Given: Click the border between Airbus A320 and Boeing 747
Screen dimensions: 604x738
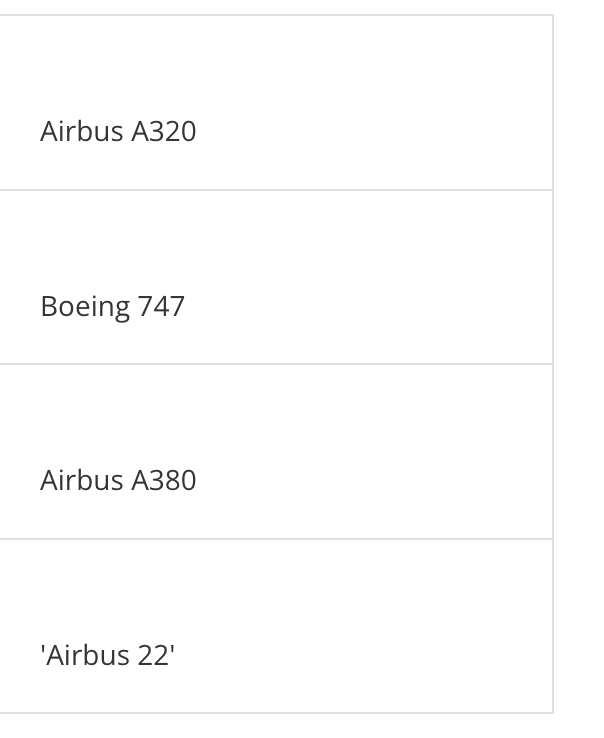Looking at the screenshot, I should pos(275,190).
